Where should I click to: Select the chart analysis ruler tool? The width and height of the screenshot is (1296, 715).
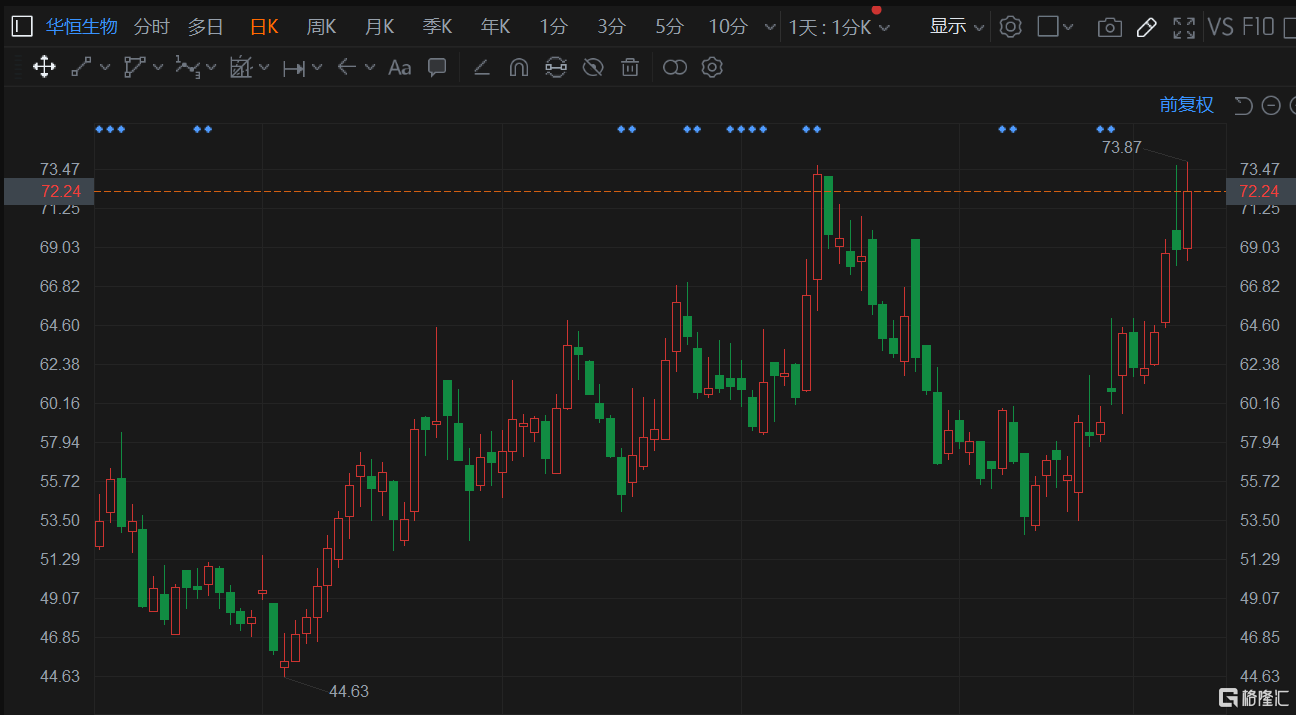(x=240, y=67)
